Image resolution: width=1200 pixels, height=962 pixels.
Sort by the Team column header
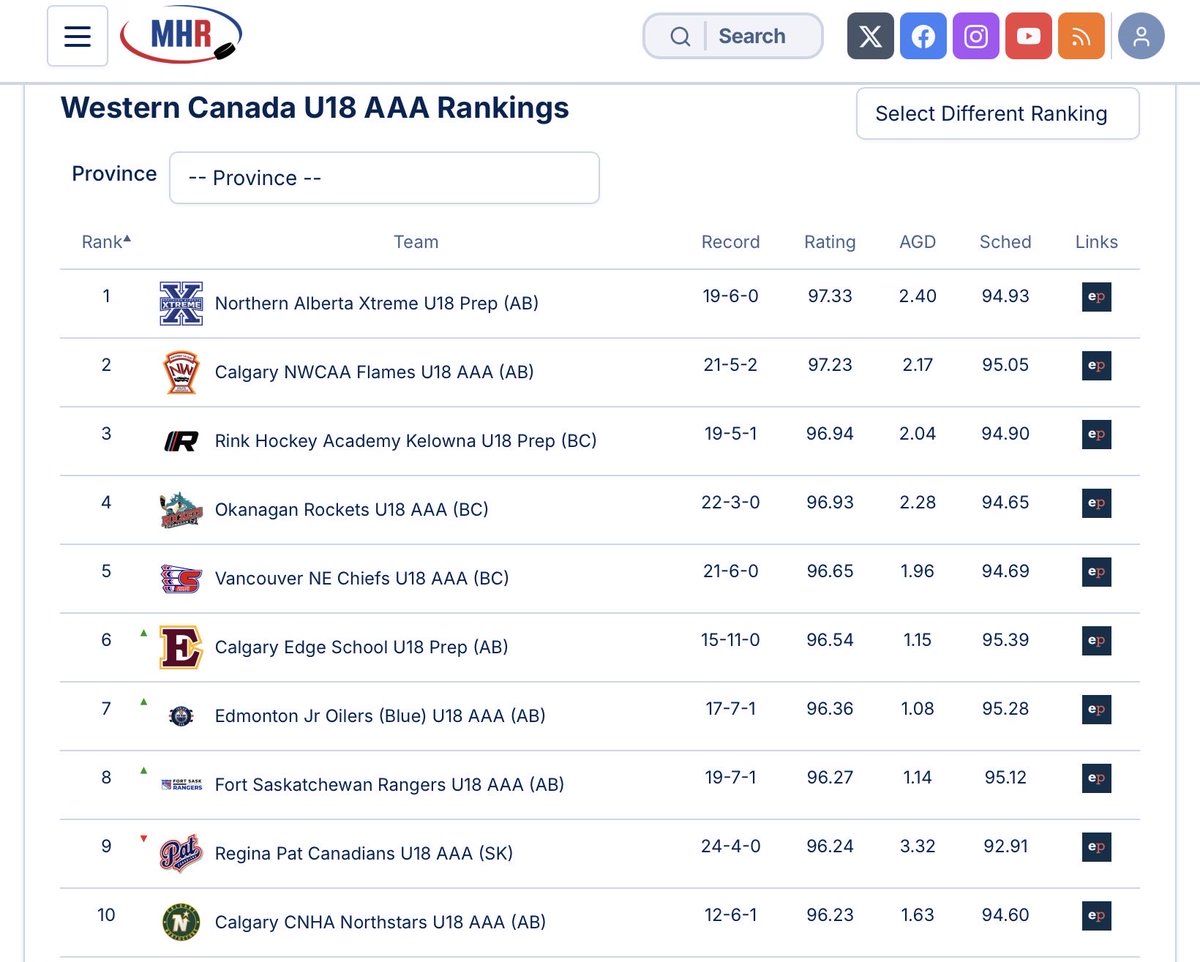pos(416,242)
